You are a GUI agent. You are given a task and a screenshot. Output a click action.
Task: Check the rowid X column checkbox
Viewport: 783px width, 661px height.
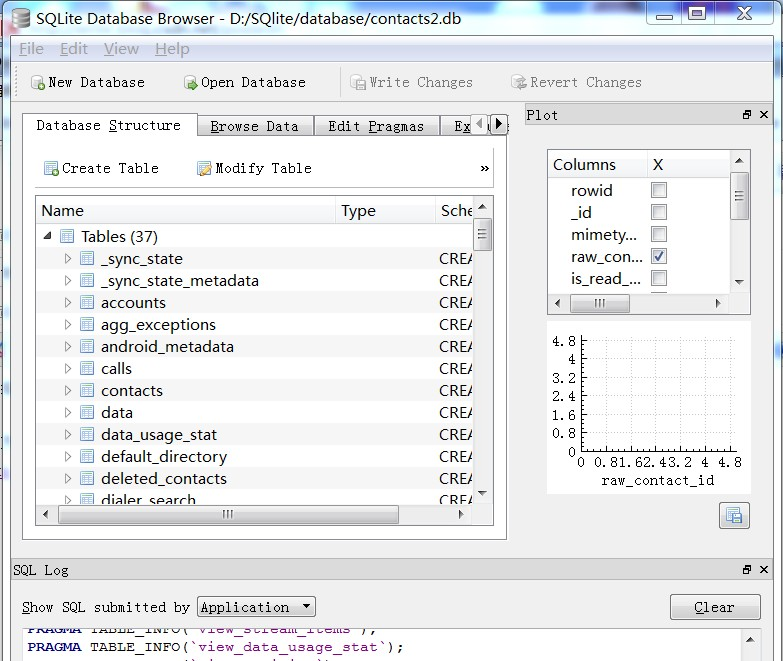pyautogui.click(x=659, y=190)
